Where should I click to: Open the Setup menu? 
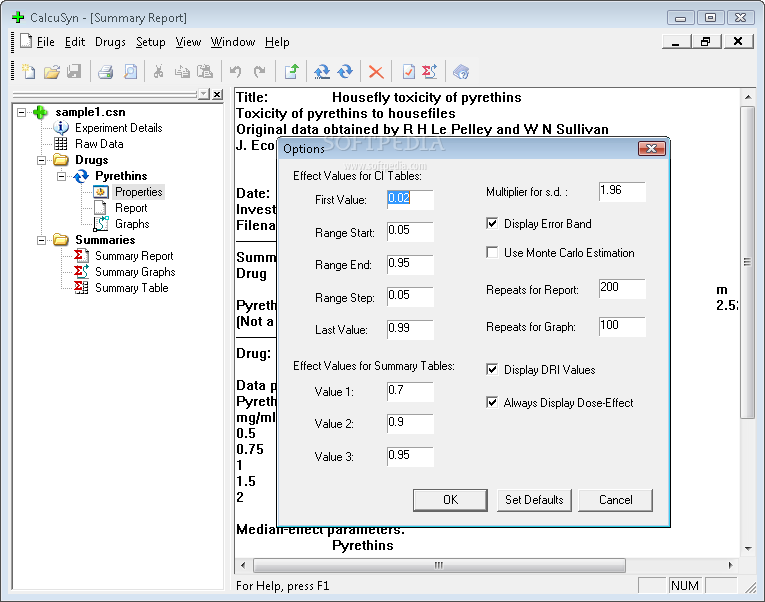[x=150, y=42]
